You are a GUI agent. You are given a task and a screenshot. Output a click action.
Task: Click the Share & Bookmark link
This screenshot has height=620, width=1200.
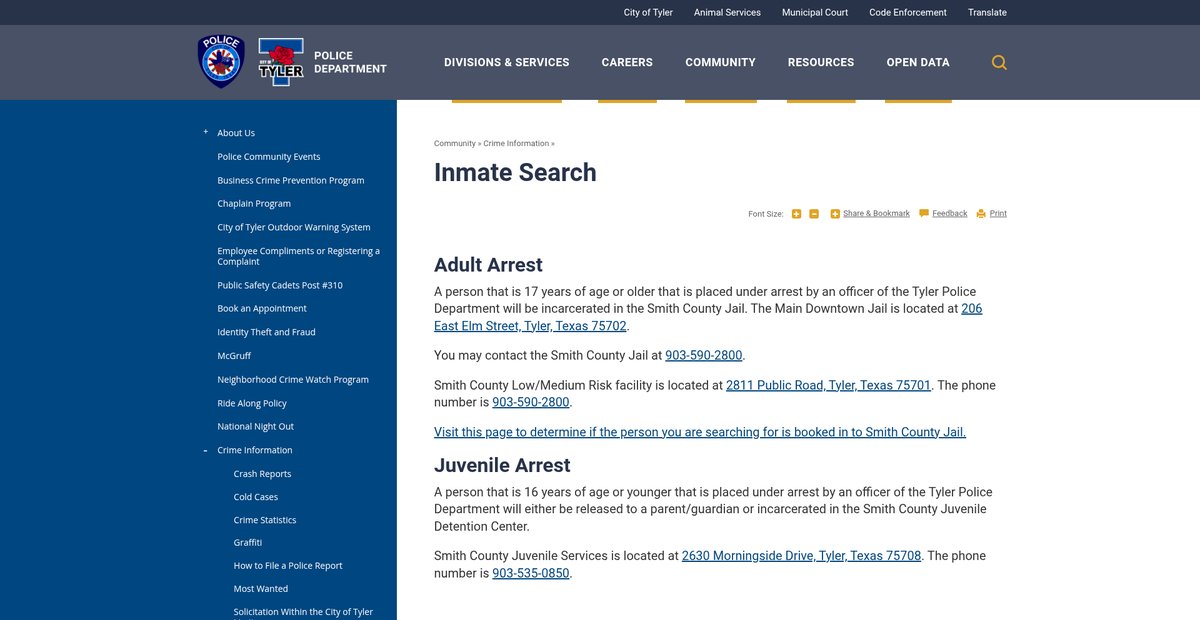(875, 214)
